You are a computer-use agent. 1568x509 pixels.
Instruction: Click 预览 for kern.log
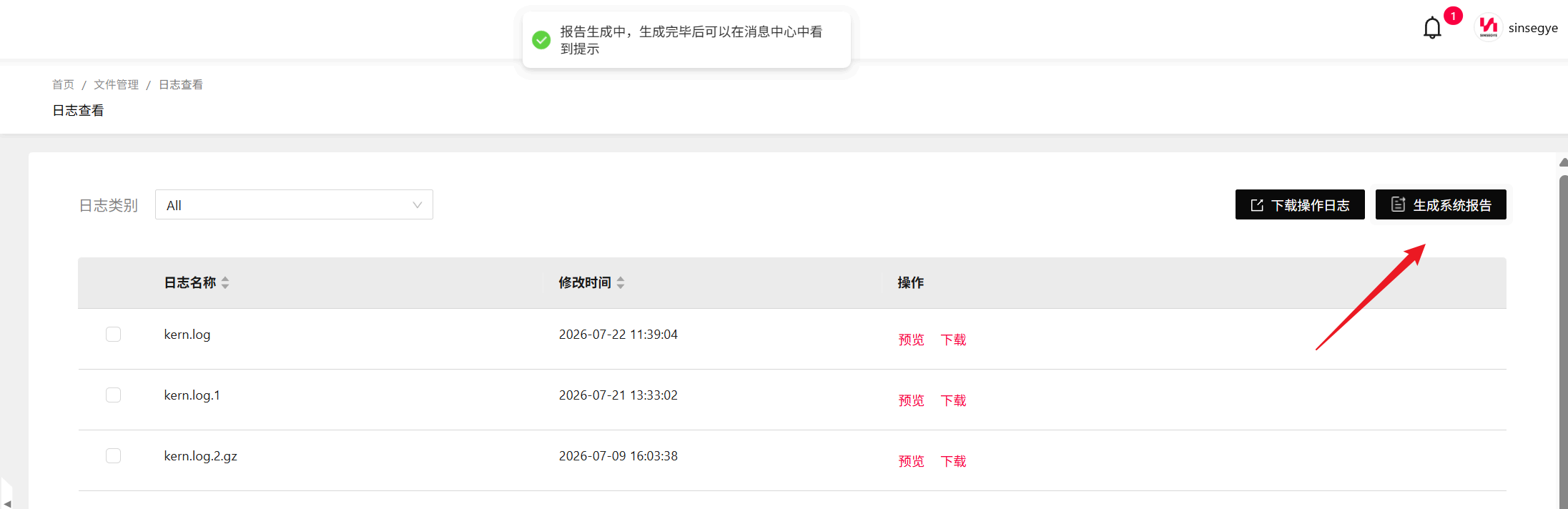click(x=911, y=340)
